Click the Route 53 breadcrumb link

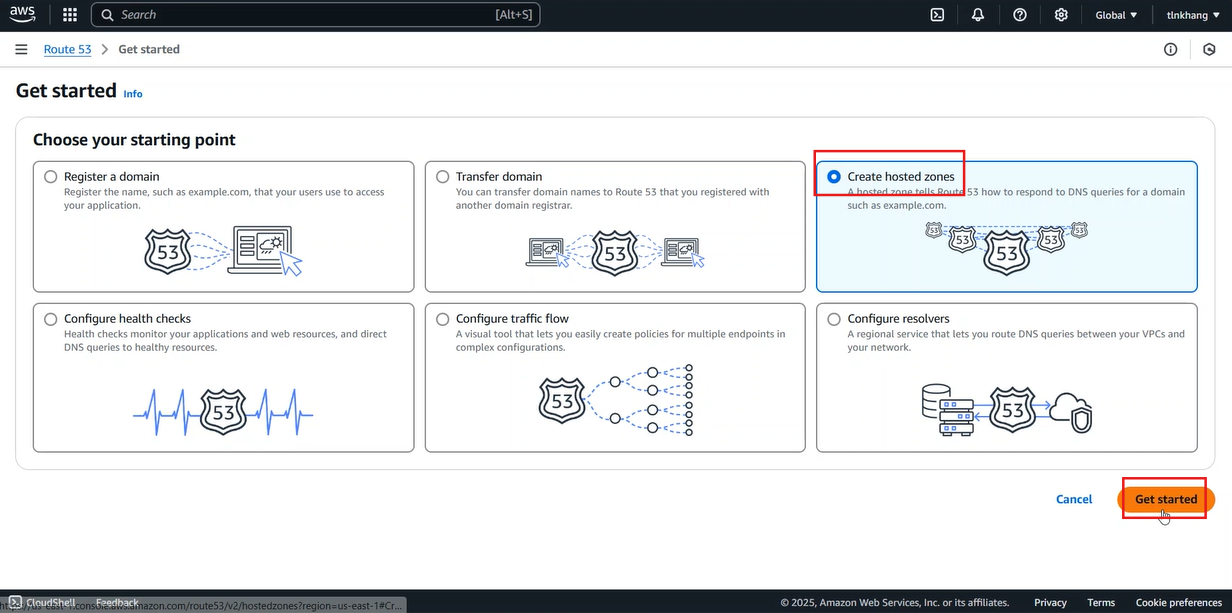click(x=67, y=49)
